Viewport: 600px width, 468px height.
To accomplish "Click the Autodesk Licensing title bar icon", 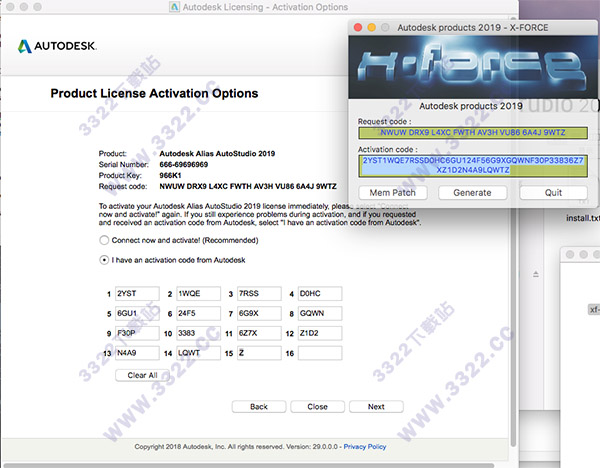I will [x=174, y=7].
